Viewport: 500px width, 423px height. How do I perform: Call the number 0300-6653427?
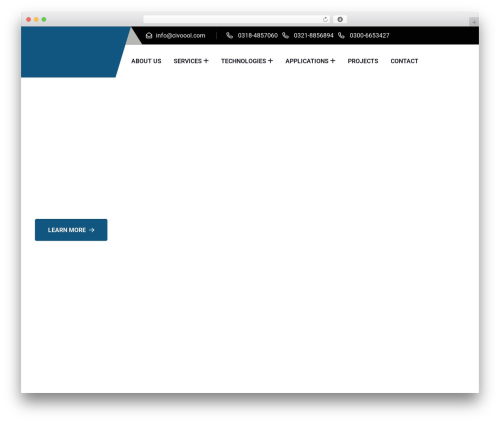(x=369, y=35)
